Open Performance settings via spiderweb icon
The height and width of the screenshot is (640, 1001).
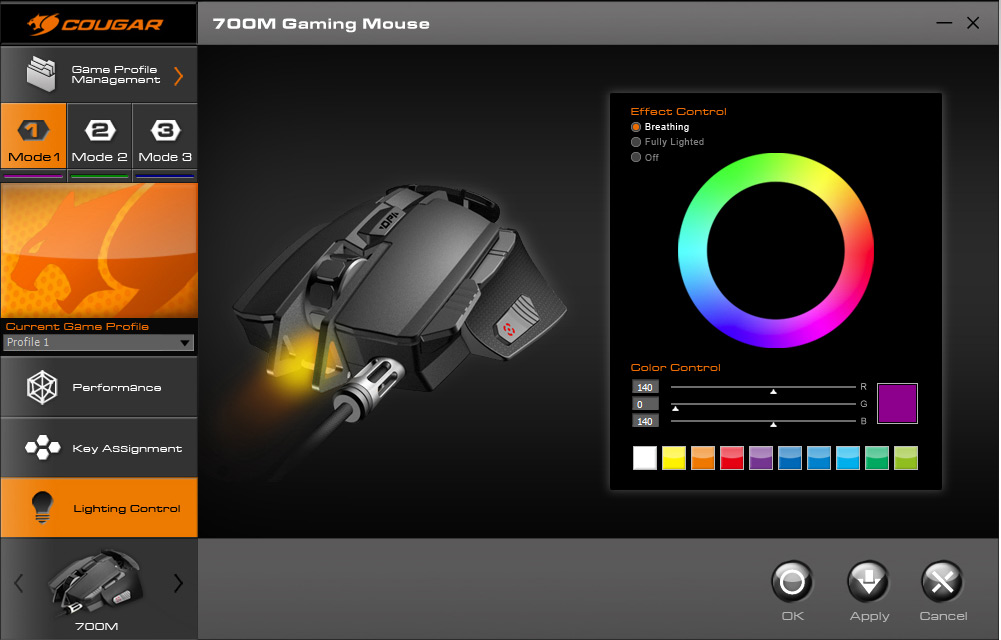pyautogui.click(x=42, y=387)
